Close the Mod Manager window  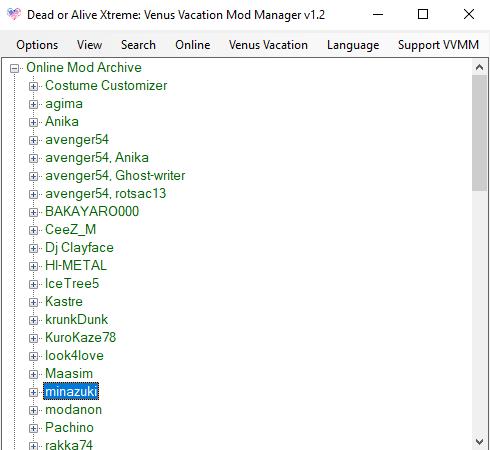pyautogui.click(x=469, y=14)
